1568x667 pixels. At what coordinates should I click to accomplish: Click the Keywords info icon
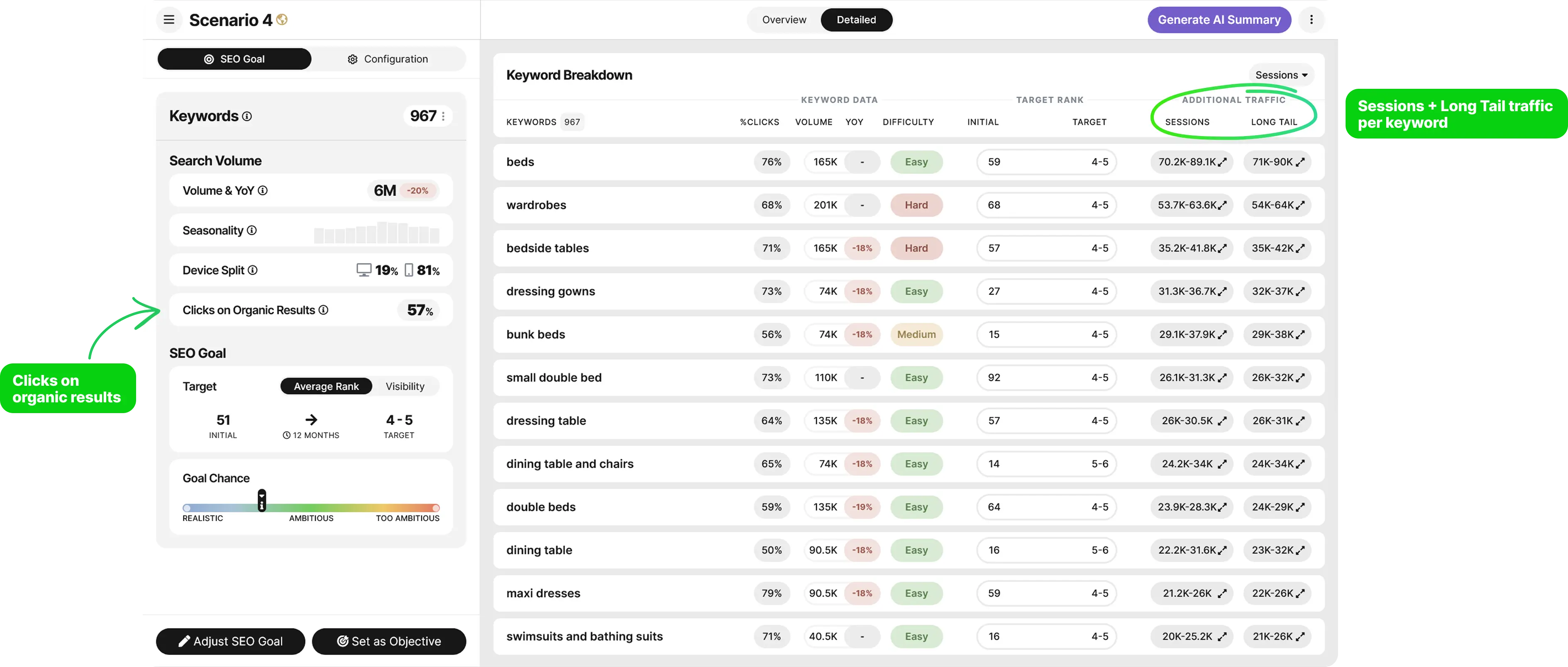(x=247, y=116)
